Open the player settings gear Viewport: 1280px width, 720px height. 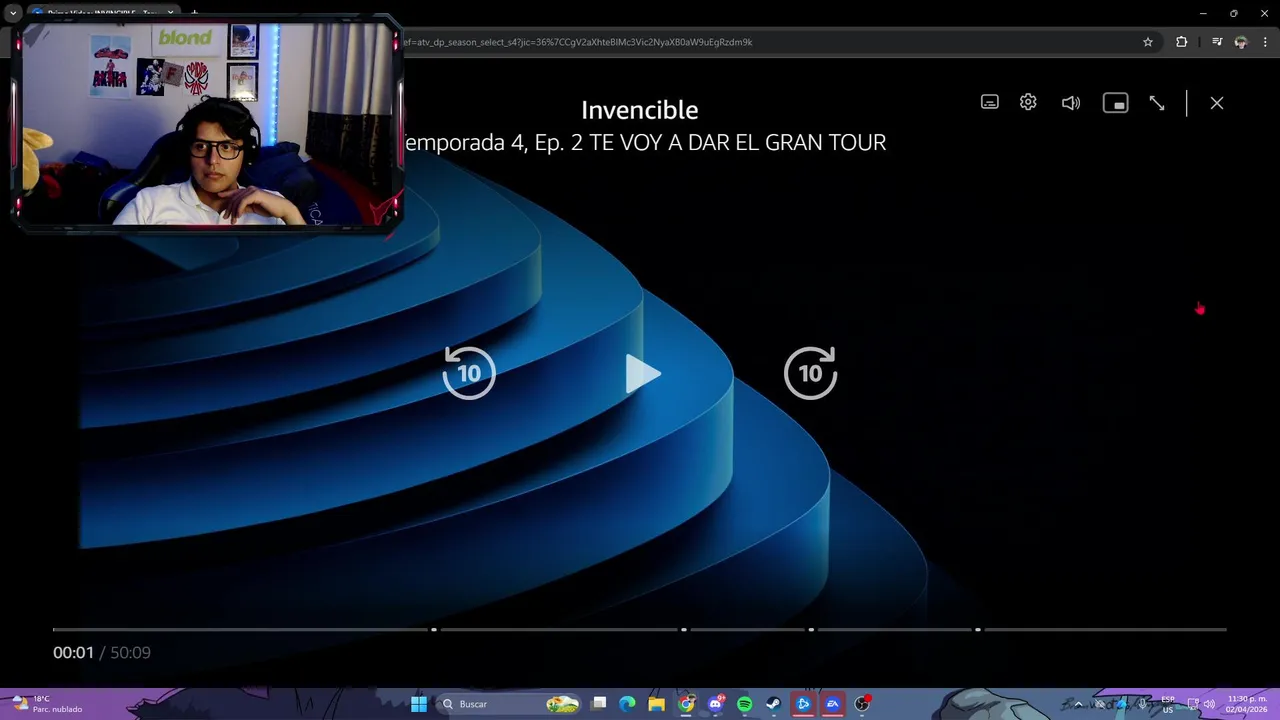pyautogui.click(x=1028, y=102)
